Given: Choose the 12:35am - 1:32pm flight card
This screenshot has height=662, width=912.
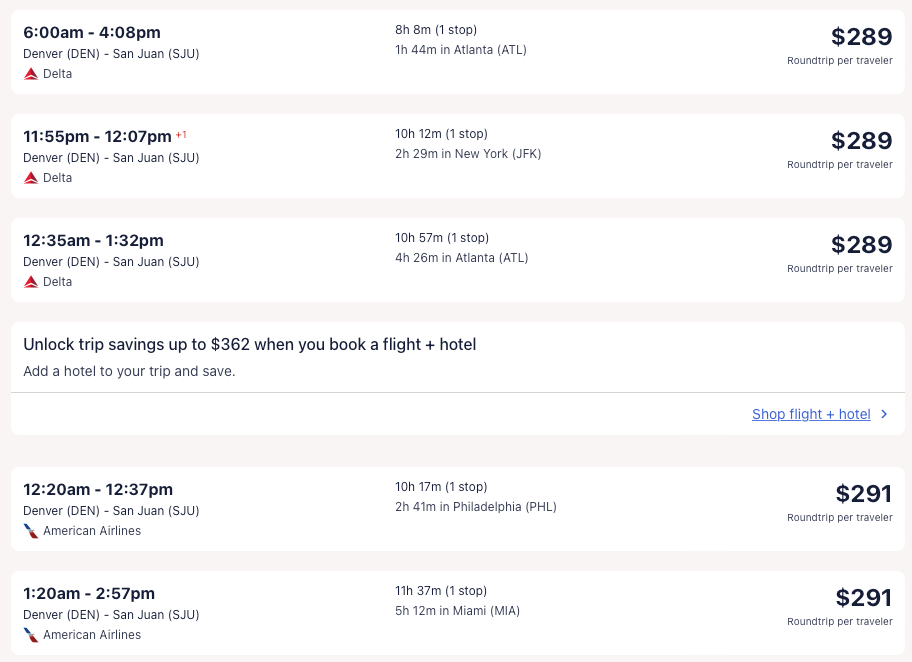Looking at the screenshot, I should click(x=93, y=241).
